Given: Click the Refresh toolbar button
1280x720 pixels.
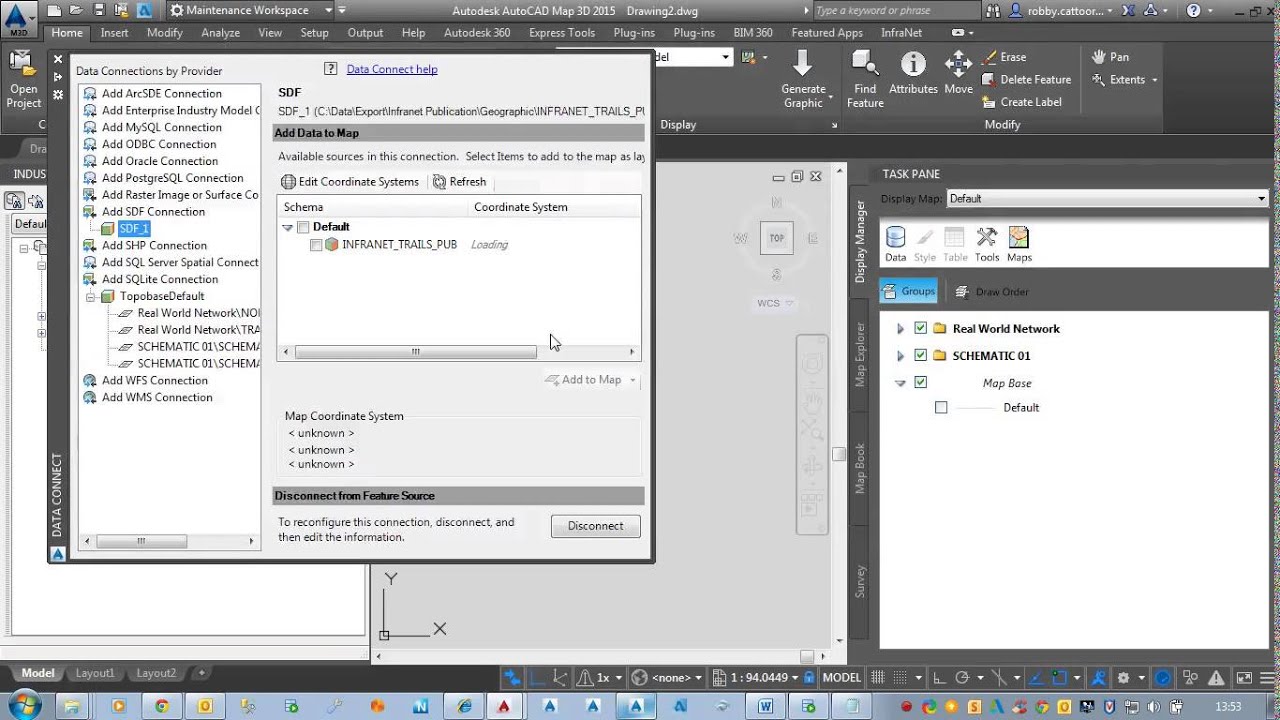Looking at the screenshot, I should (459, 182).
